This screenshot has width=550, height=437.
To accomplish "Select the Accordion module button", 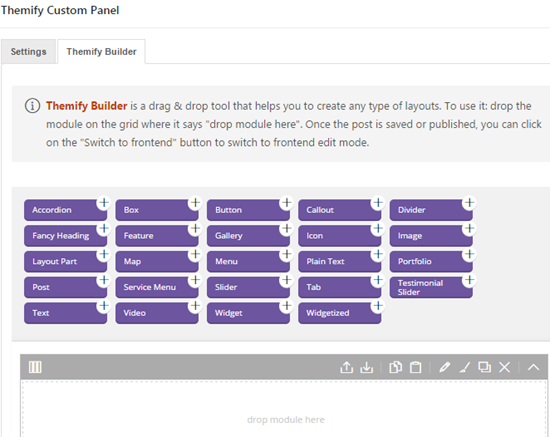I will pos(65,210).
